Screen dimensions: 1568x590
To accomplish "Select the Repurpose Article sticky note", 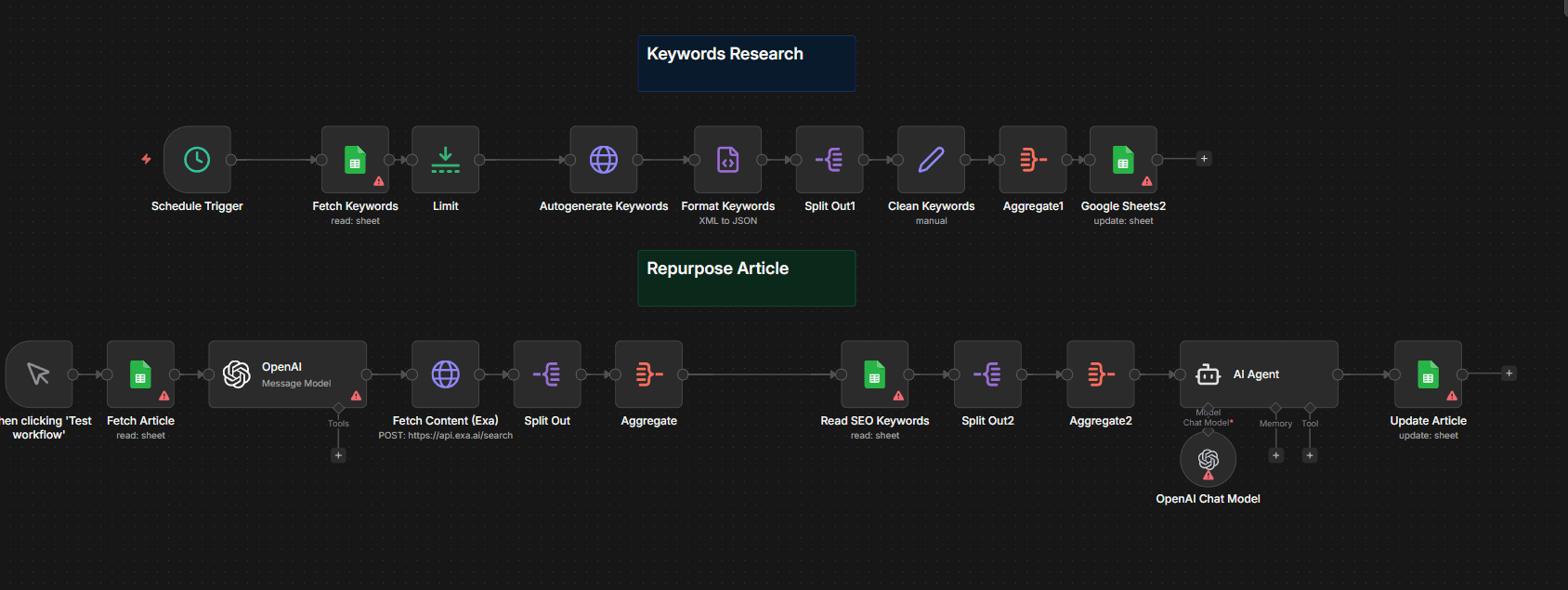I will [x=747, y=278].
